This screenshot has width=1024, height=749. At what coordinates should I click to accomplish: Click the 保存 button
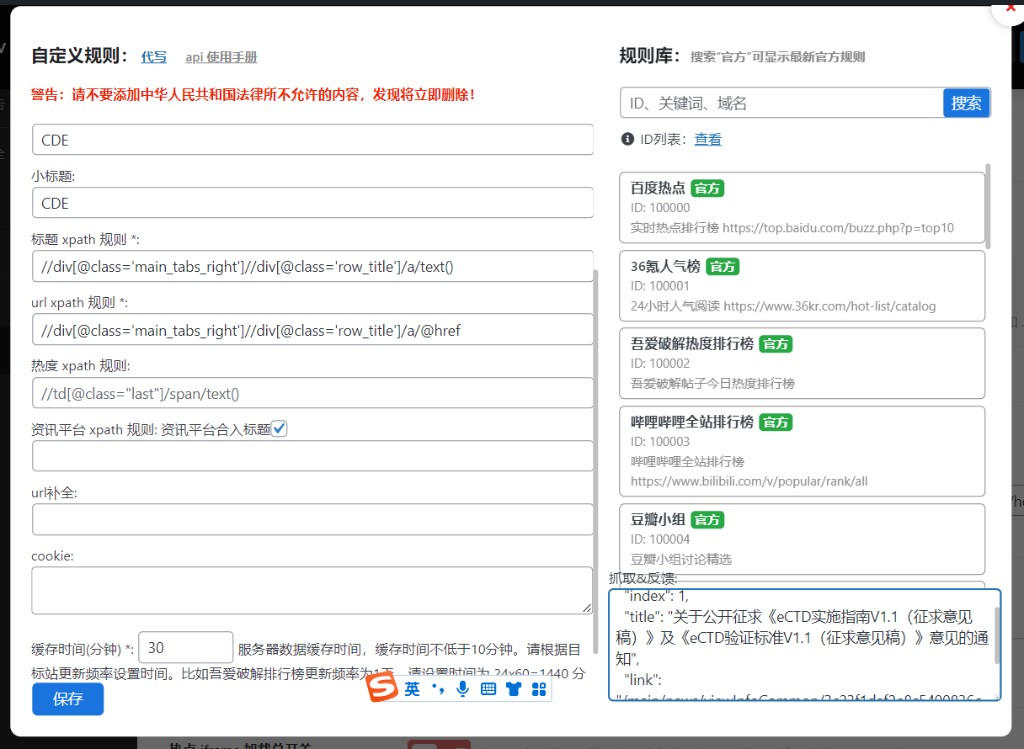(x=68, y=699)
